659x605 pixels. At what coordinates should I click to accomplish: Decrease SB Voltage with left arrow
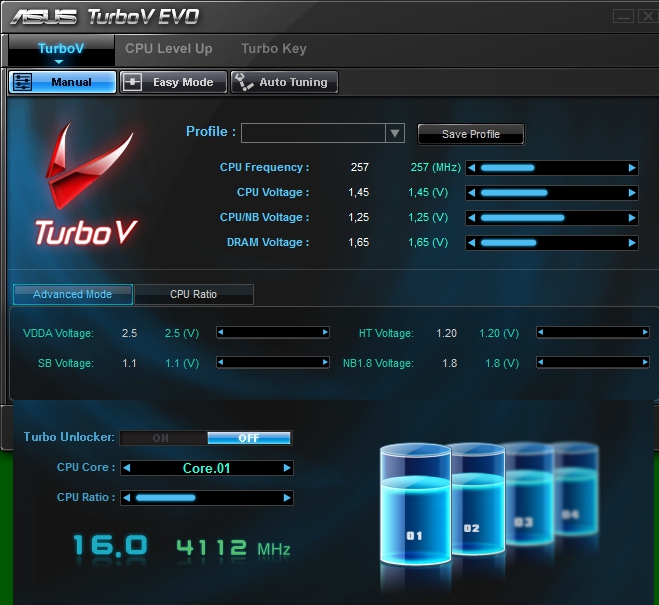(x=221, y=362)
